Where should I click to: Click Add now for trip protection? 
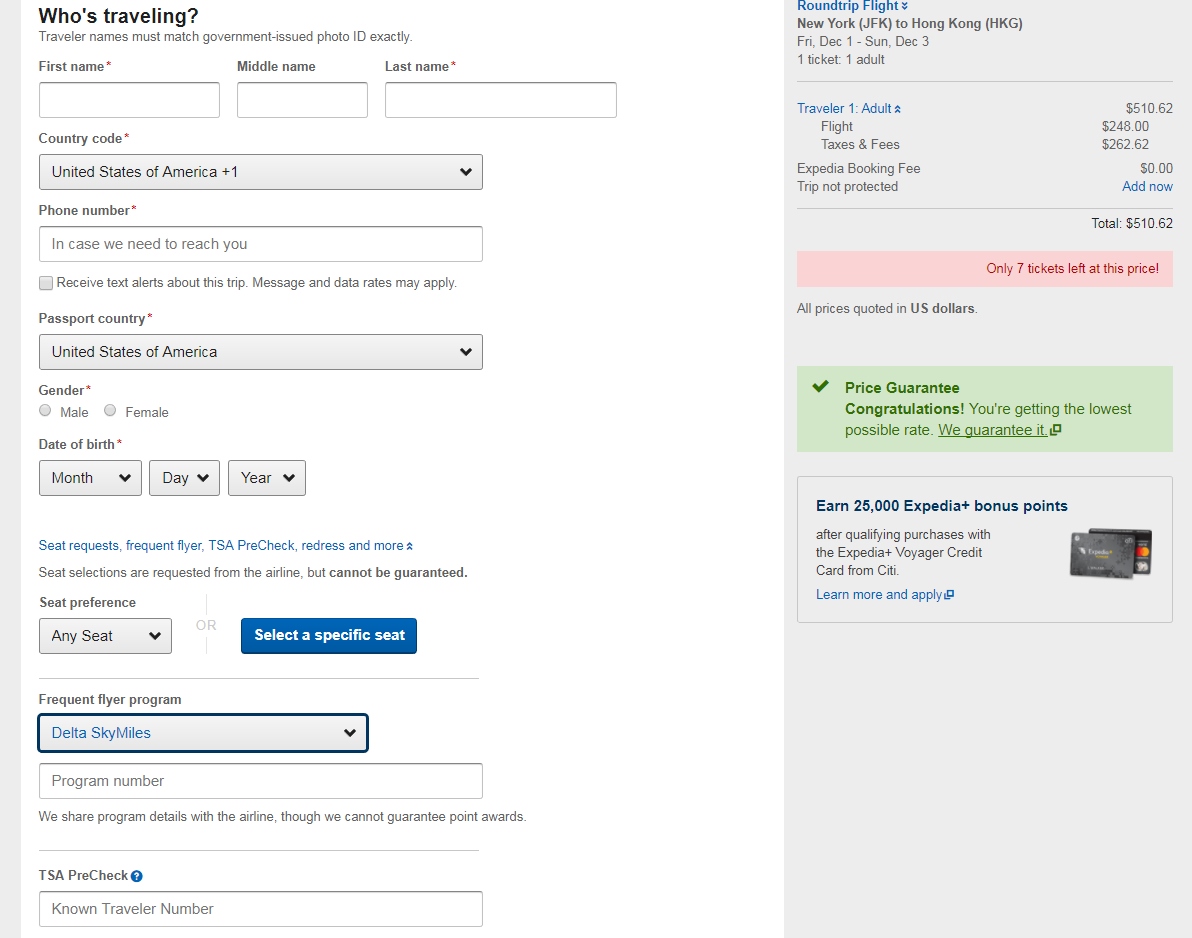pyautogui.click(x=1147, y=187)
